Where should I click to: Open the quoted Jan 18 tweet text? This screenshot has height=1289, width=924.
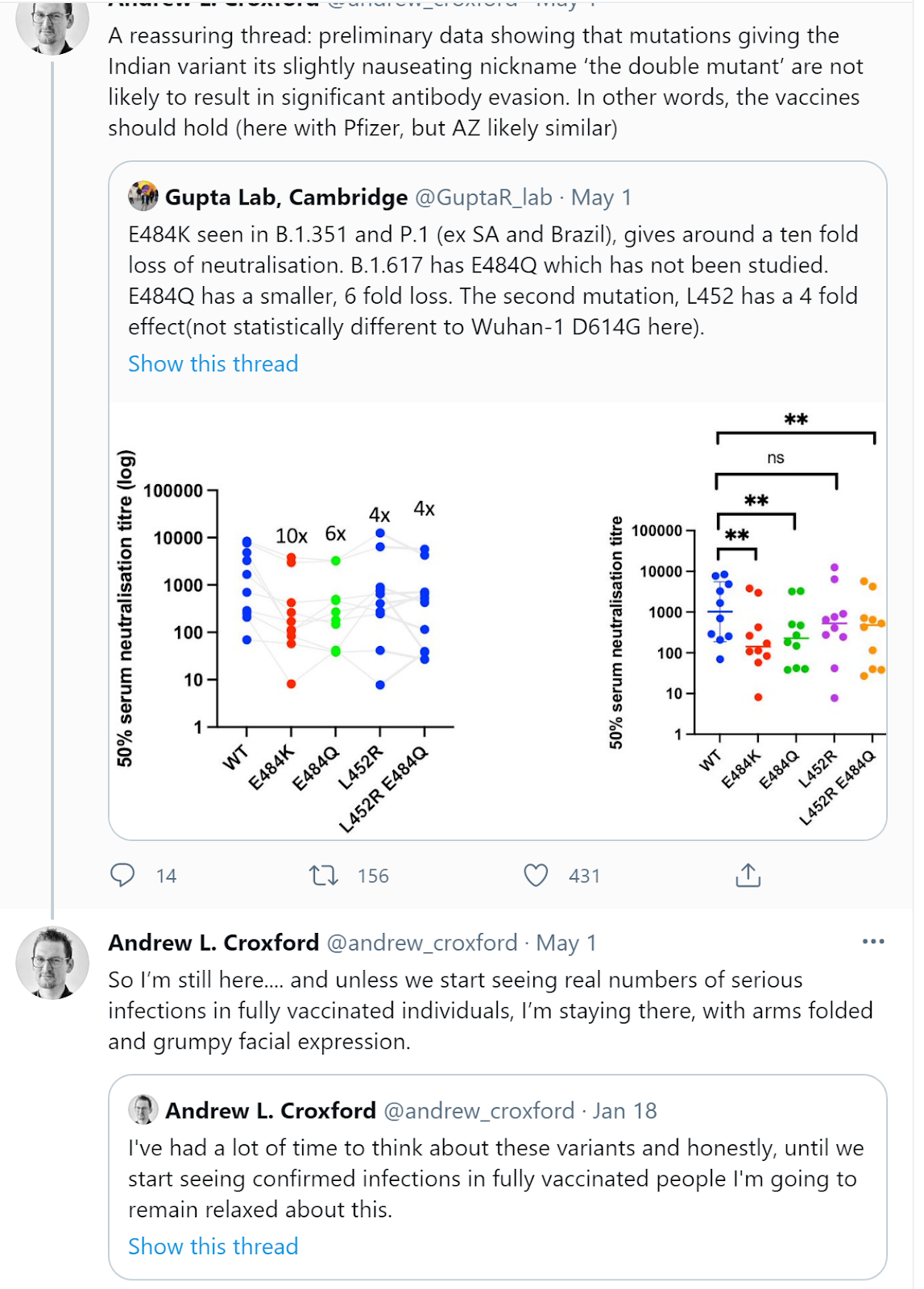click(x=495, y=1179)
